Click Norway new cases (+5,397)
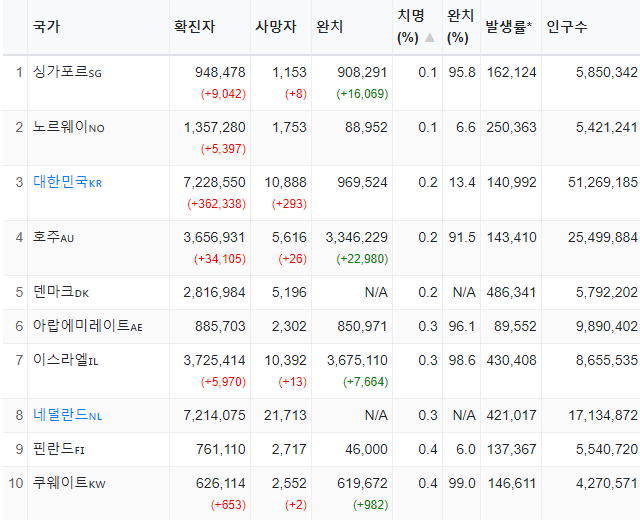The height and width of the screenshot is (520, 640). (223, 149)
